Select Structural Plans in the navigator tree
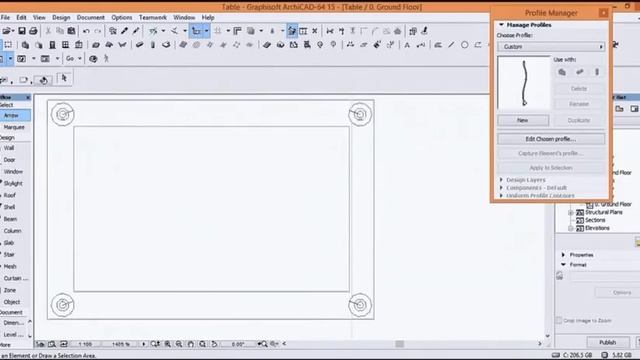 click(604, 212)
